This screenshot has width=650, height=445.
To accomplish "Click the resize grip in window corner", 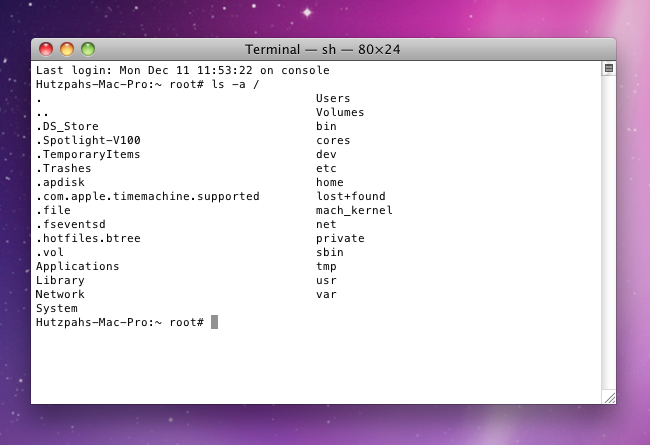I will (609, 397).
